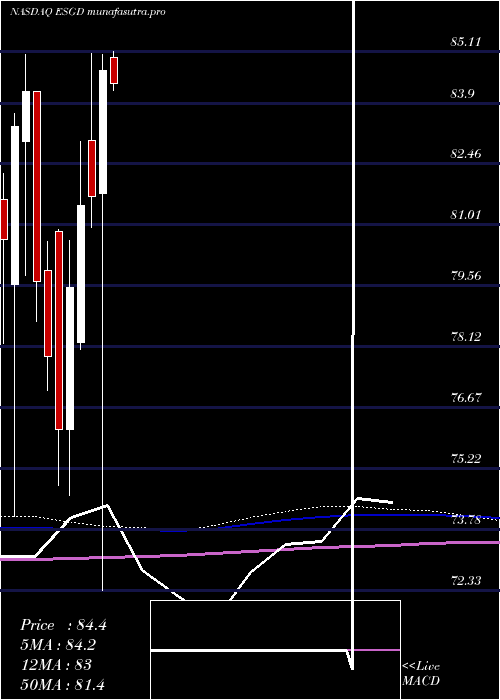Select the 72.33 price axis label
The width and height of the screenshot is (500, 700).
[466, 580]
